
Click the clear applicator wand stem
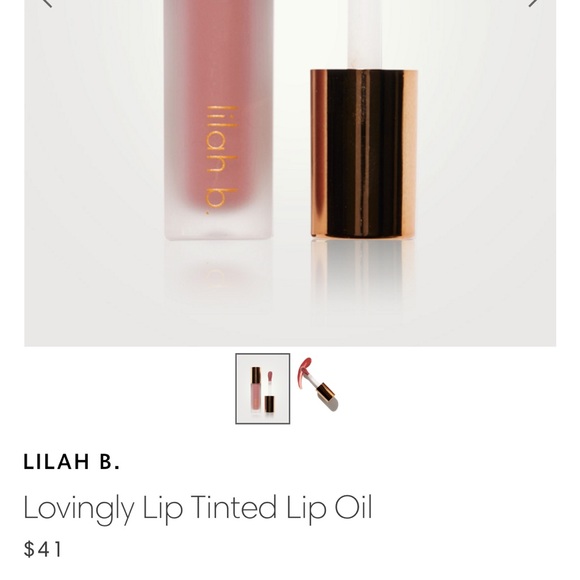point(365,34)
